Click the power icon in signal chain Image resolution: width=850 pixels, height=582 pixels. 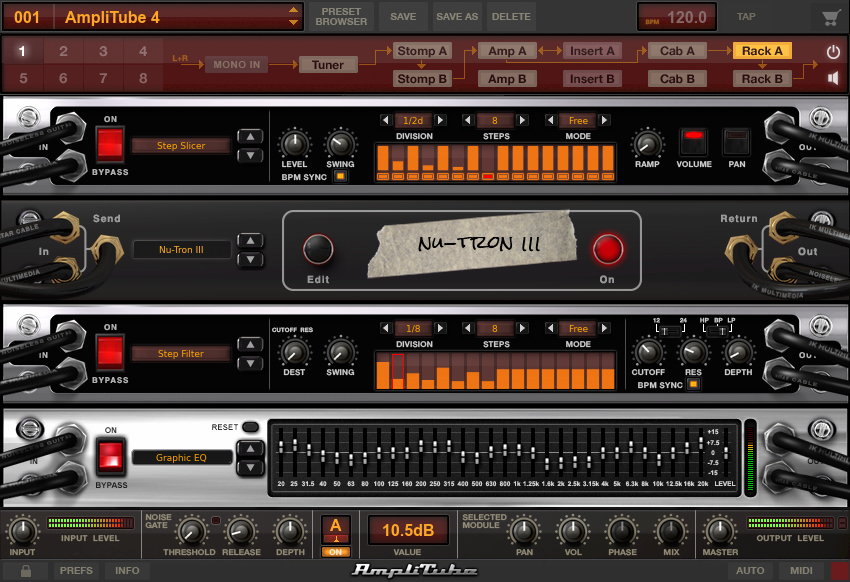[x=833, y=51]
